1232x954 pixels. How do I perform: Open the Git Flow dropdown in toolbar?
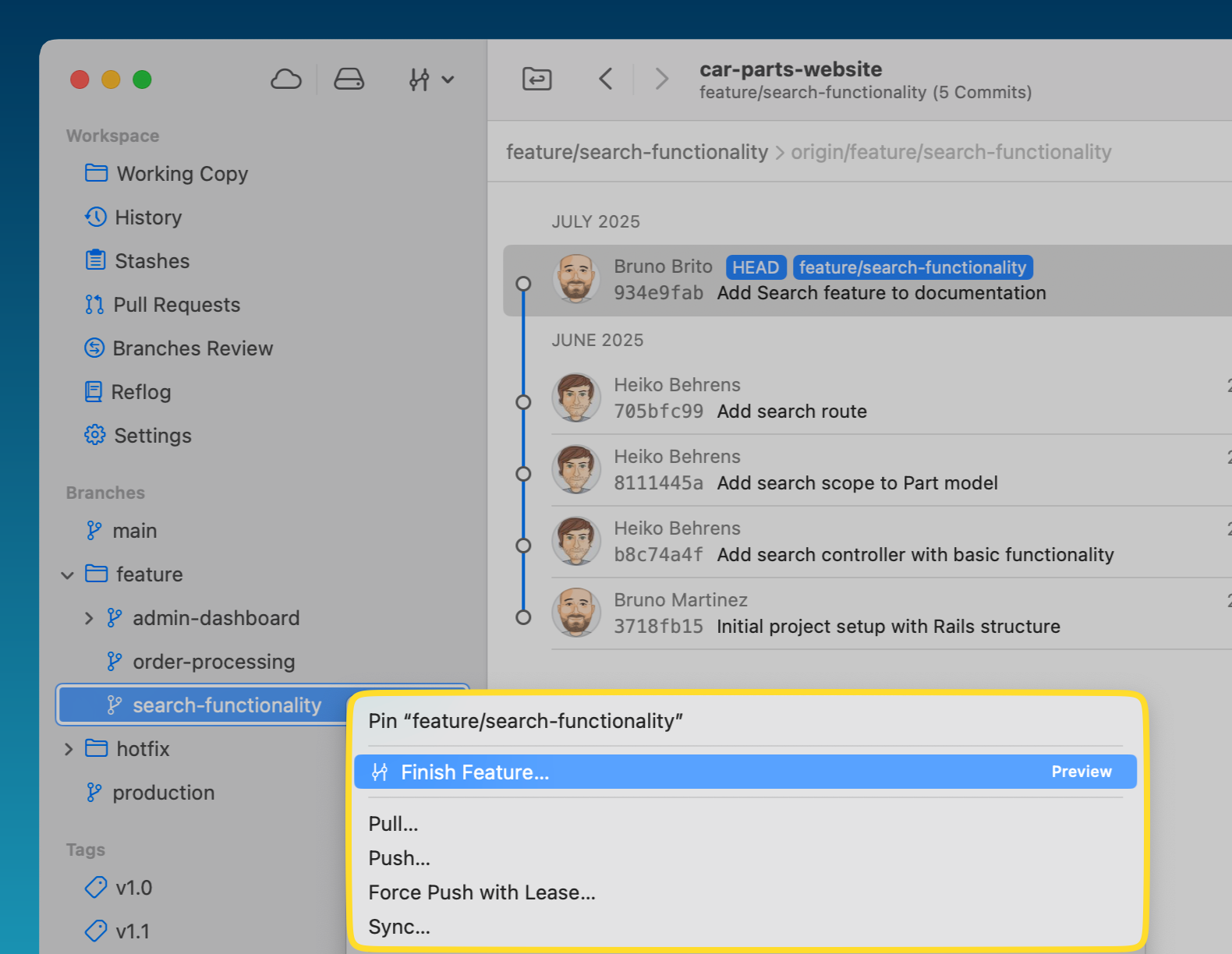(x=430, y=79)
